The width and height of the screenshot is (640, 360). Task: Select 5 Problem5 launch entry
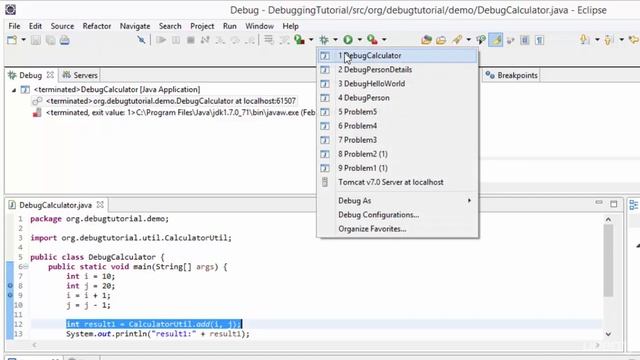coord(398,112)
